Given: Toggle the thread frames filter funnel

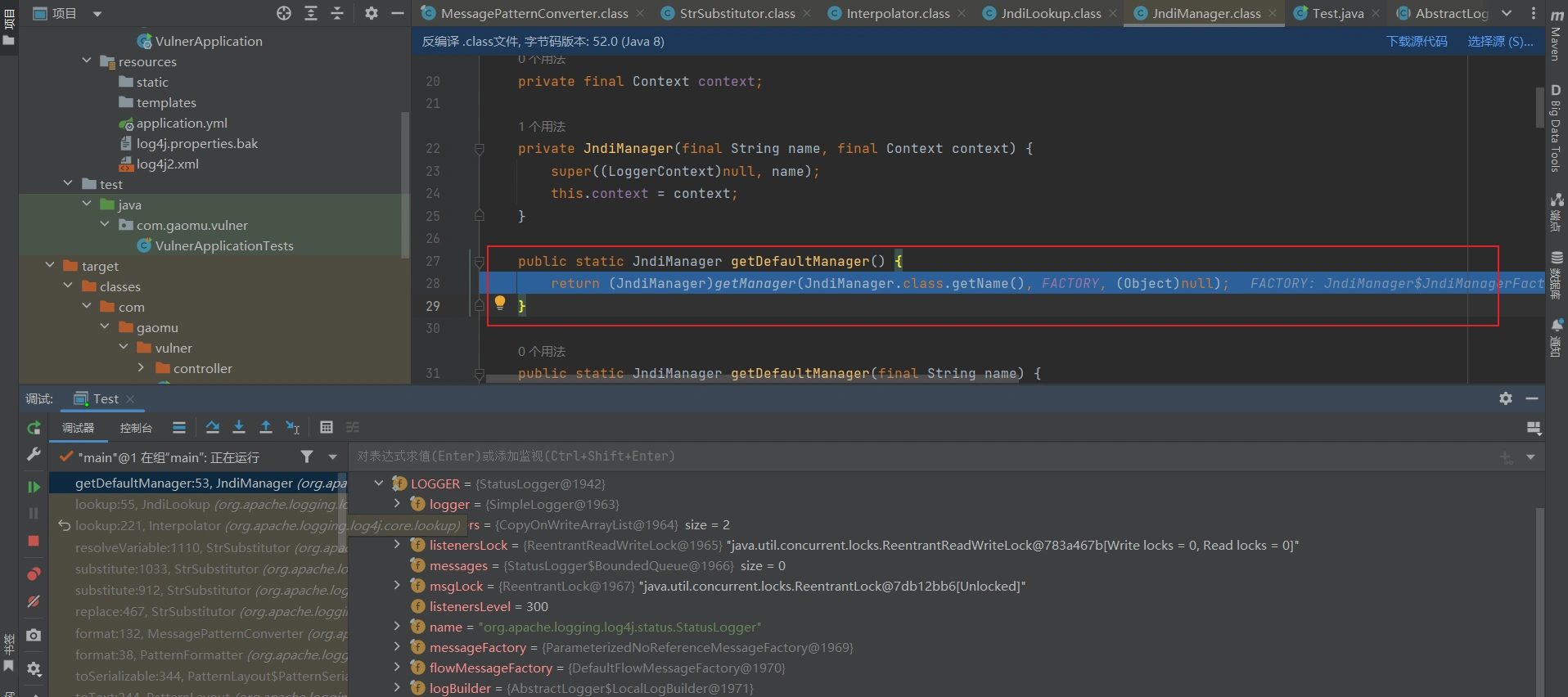Looking at the screenshot, I should coord(307,456).
